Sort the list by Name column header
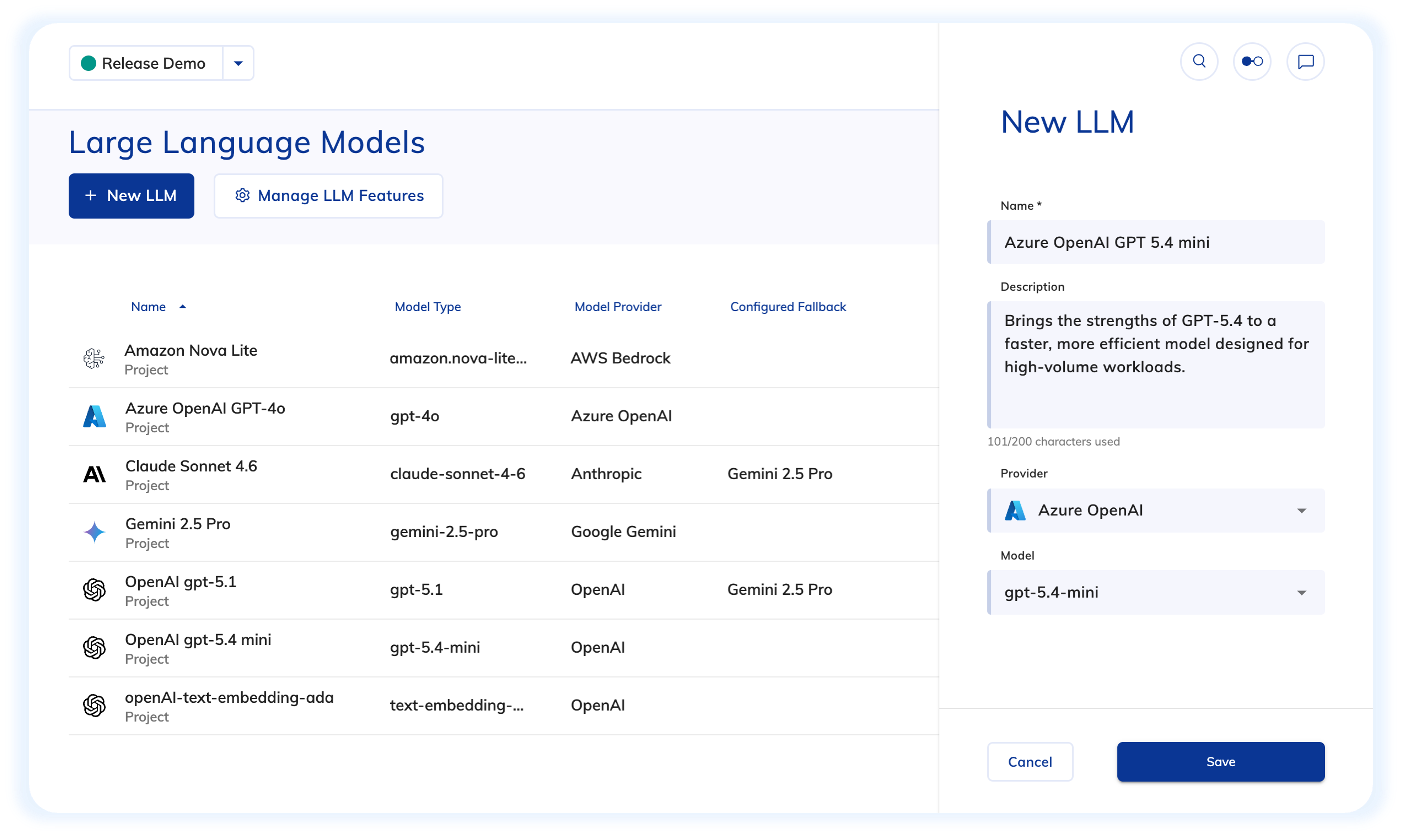 coord(149,307)
